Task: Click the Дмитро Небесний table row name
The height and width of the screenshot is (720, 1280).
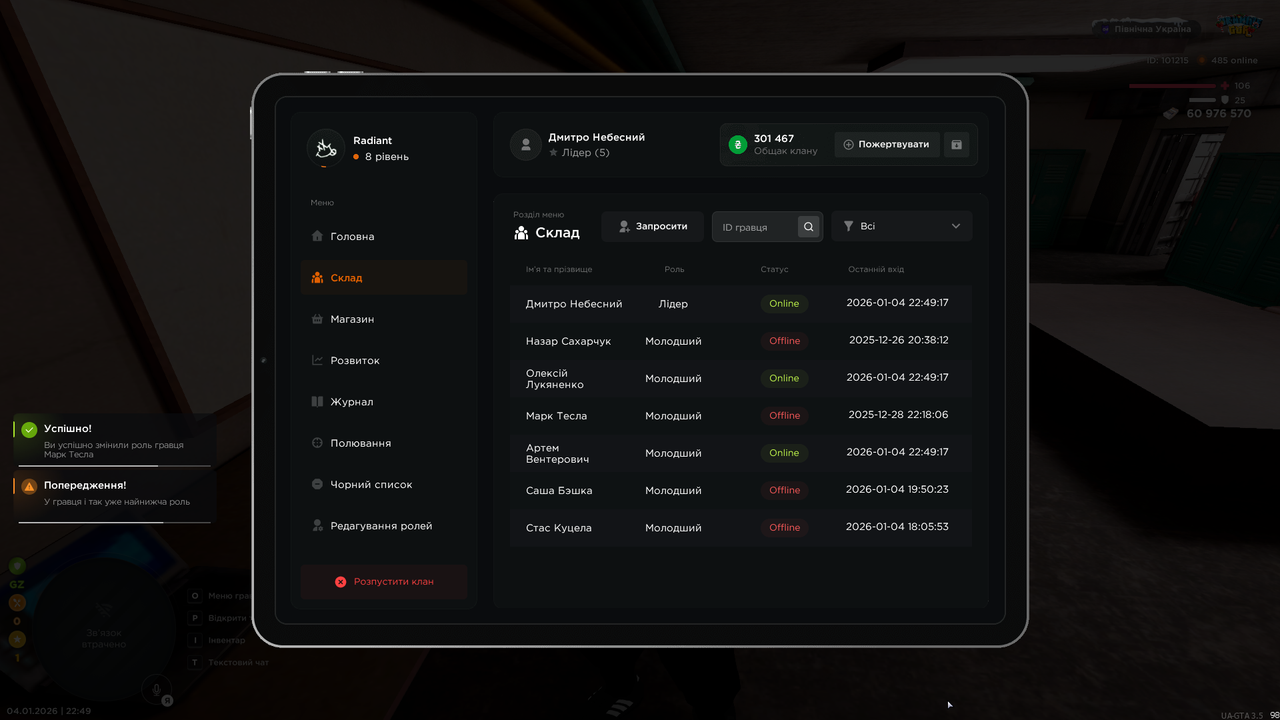Action: tap(574, 303)
